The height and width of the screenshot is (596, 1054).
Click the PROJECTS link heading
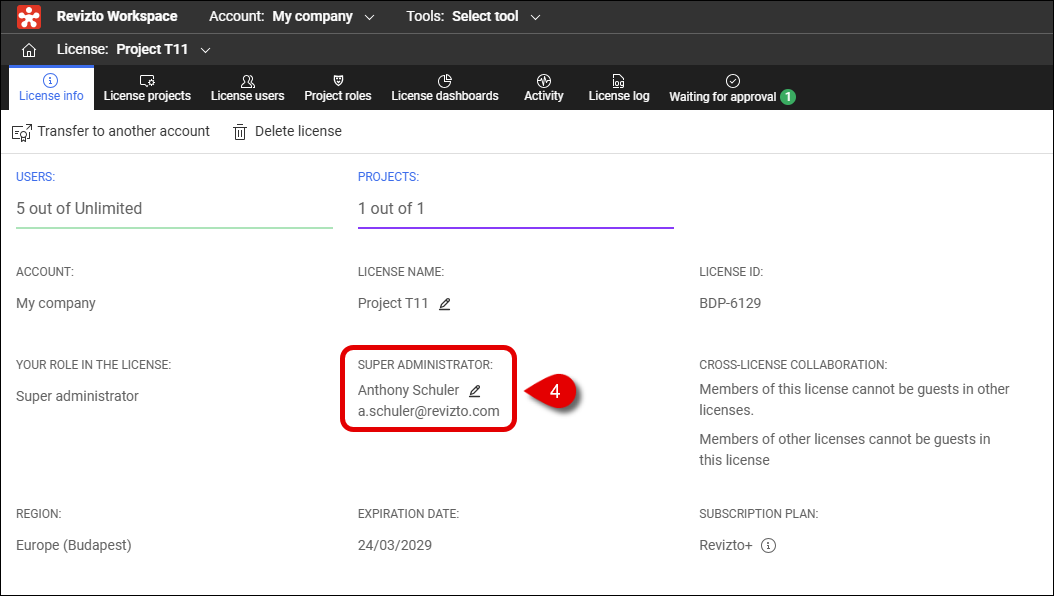point(388,177)
